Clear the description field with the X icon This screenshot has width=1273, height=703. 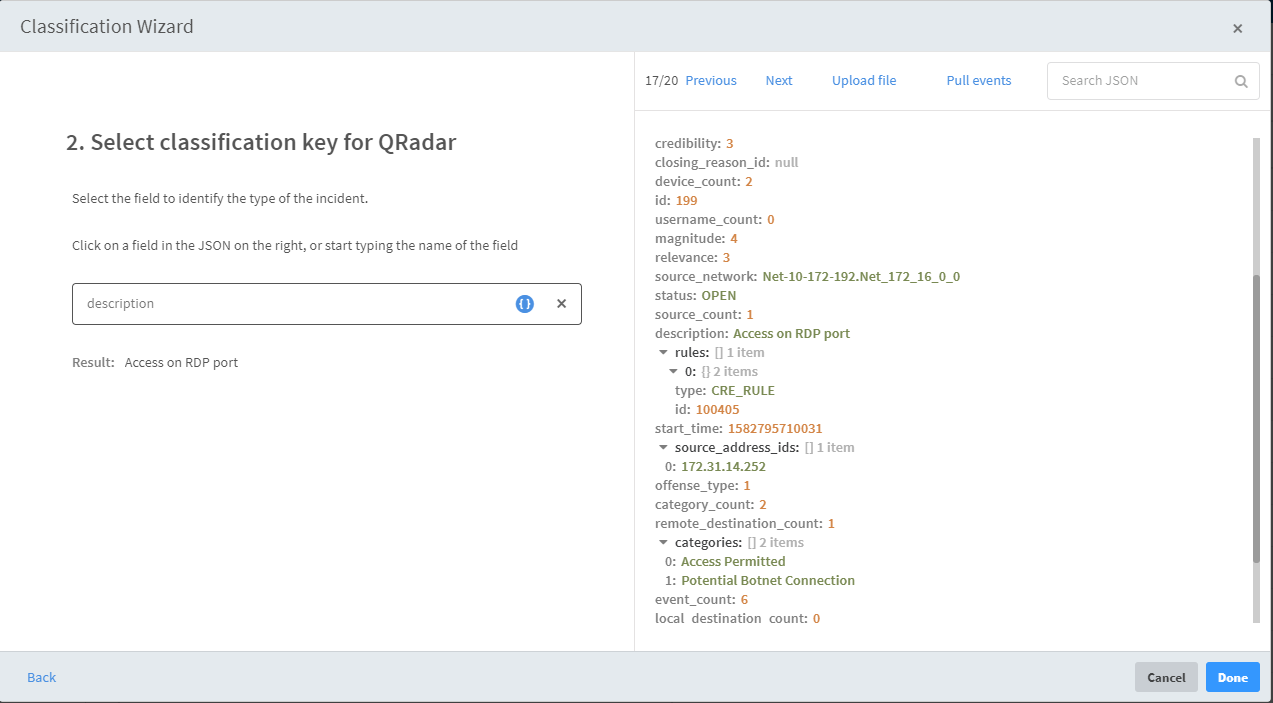point(561,303)
